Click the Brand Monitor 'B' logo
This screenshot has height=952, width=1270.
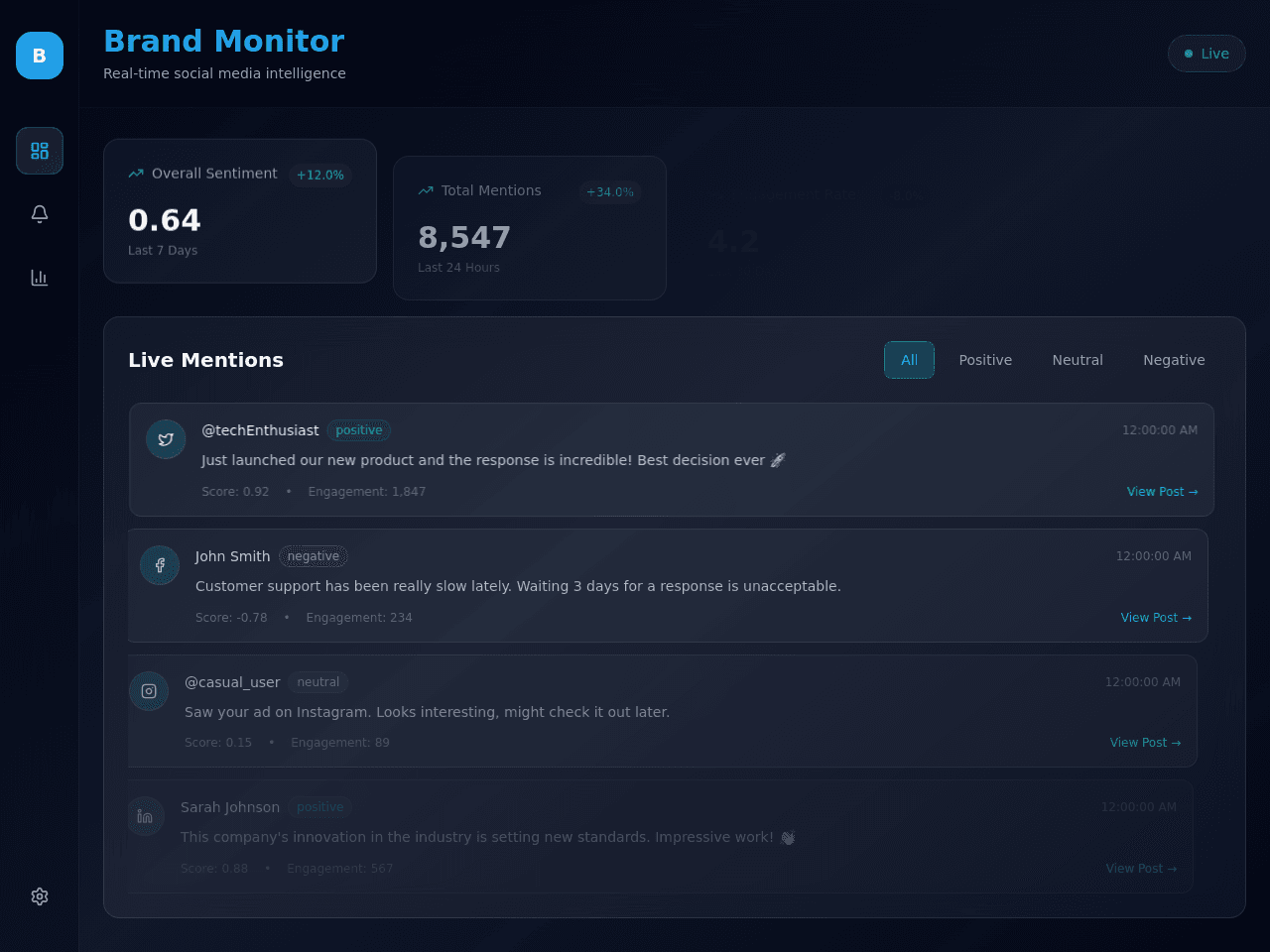click(40, 56)
